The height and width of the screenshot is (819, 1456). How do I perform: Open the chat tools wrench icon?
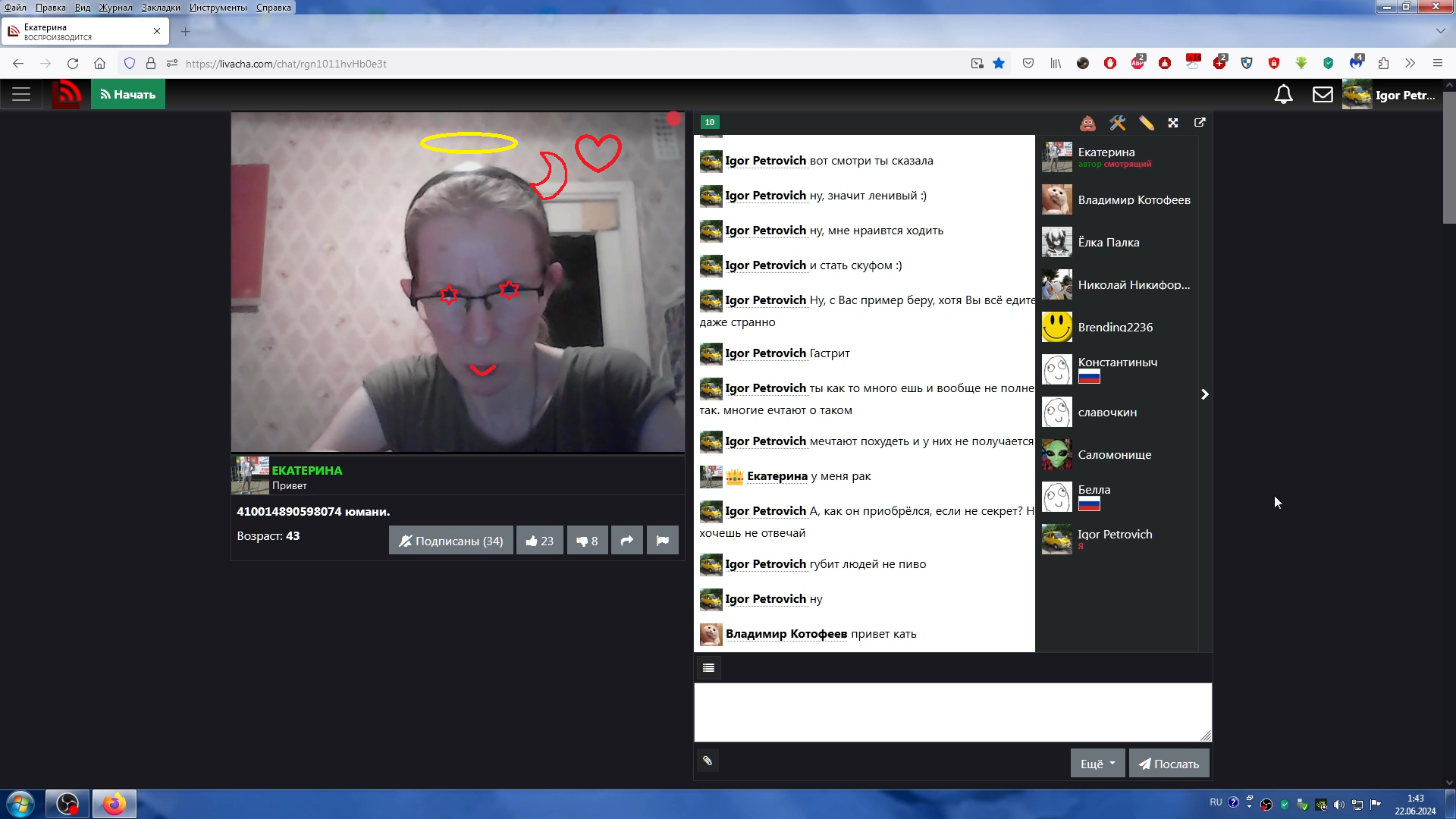(x=1117, y=123)
